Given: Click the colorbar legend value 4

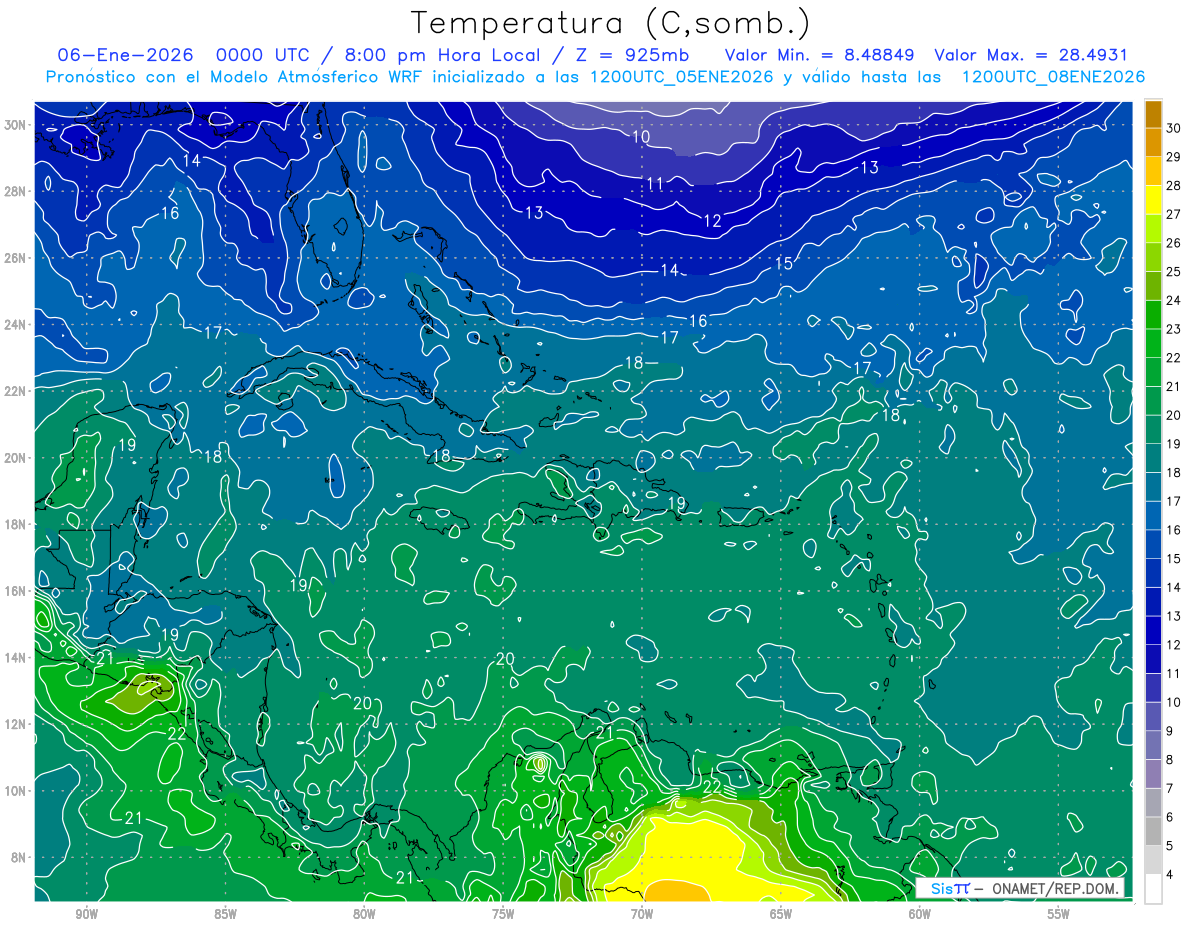Looking at the screenshot, I should [1170, 875].
